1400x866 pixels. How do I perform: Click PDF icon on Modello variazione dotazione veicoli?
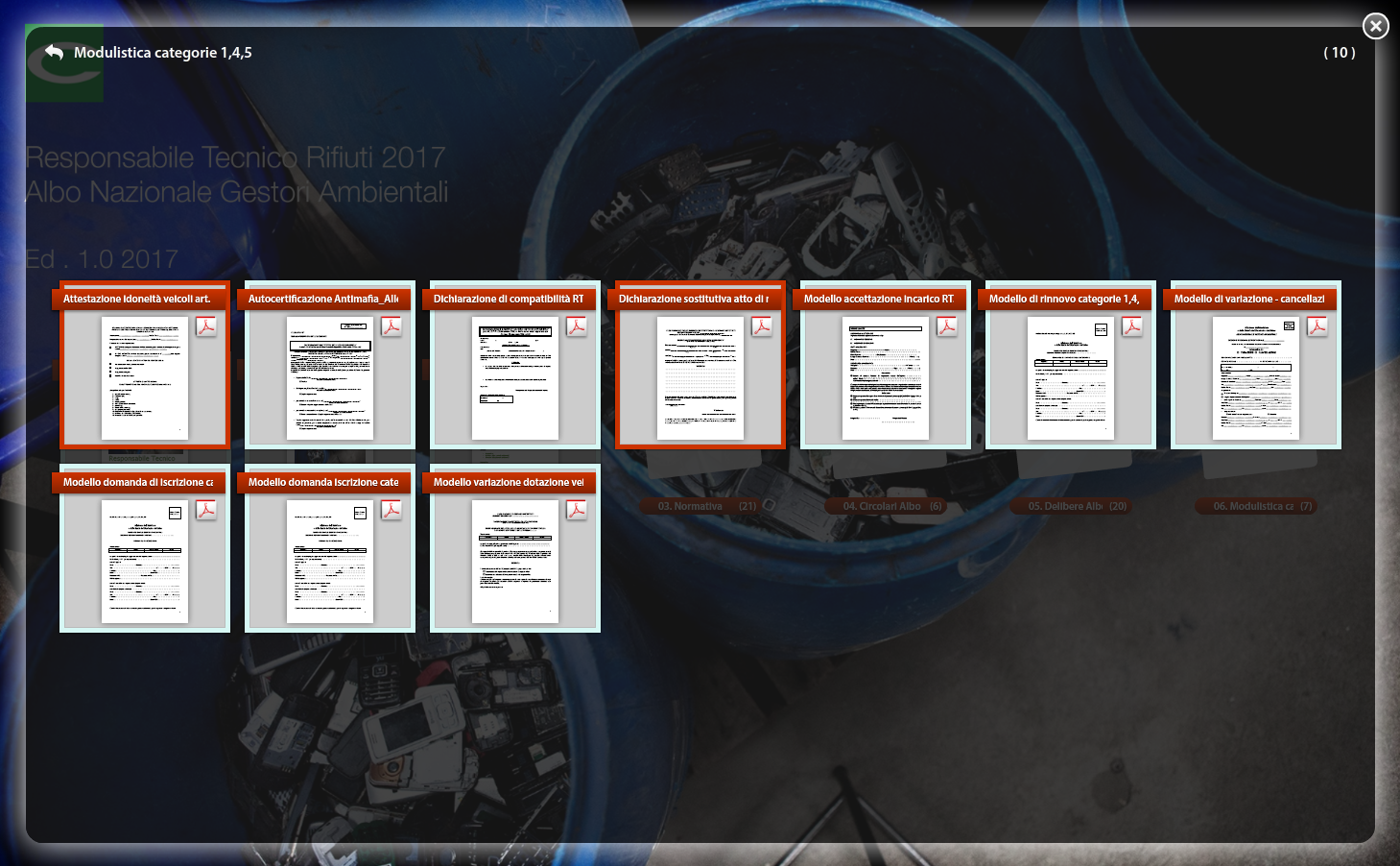(577, 510)
